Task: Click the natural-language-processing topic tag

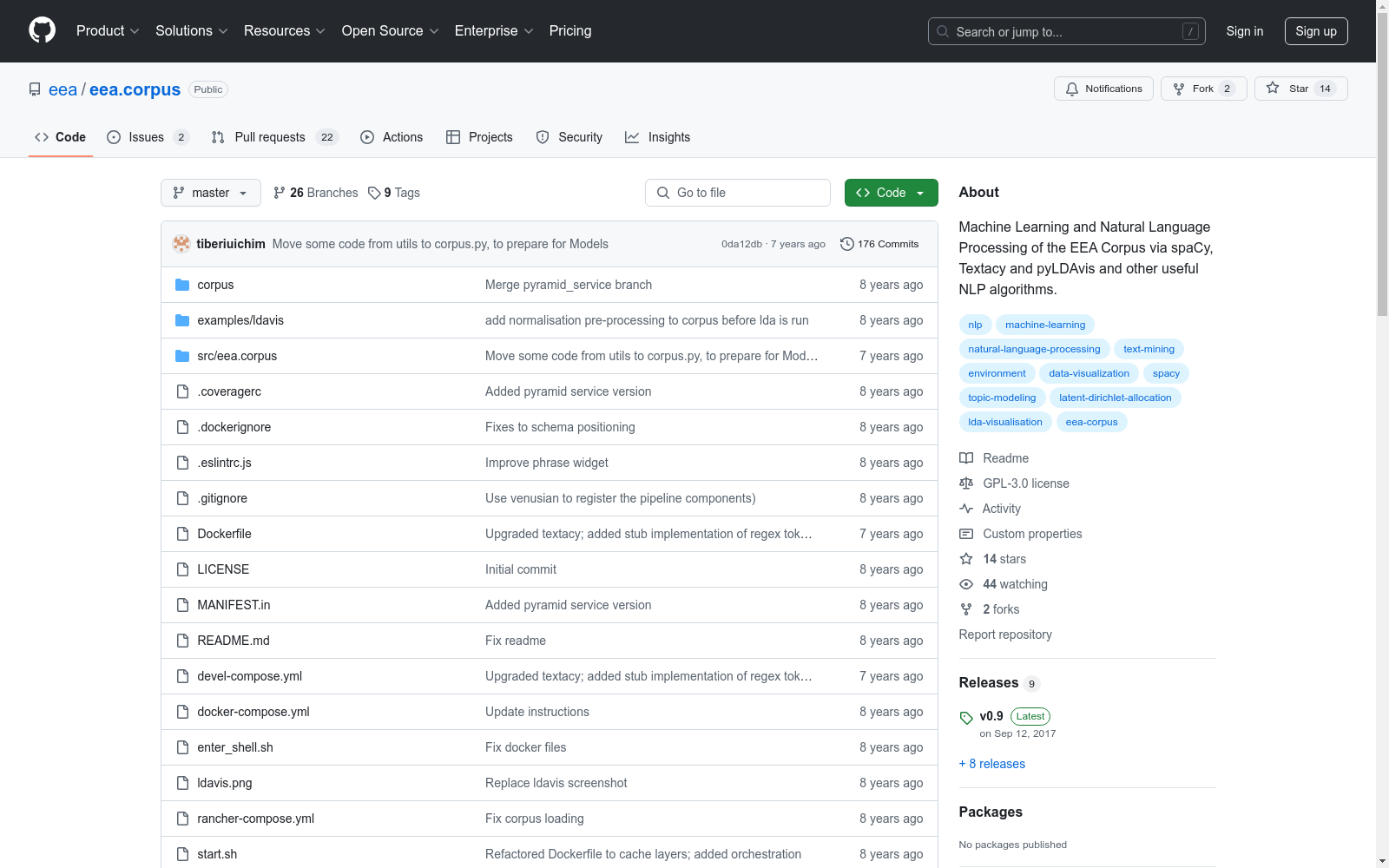Action: tap(1034, 349)
